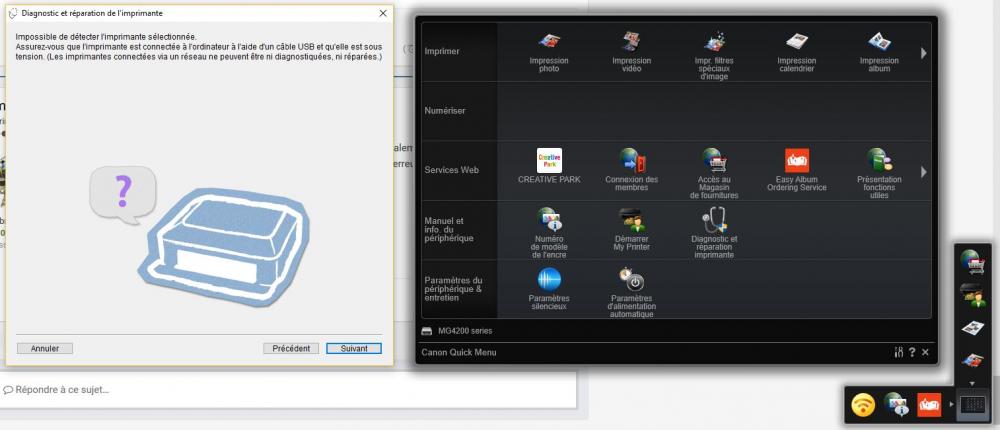Click small right arrow in horizontal shortcut bar
The width and height of the screenshot is (1000, 430).
coord(951,404)
